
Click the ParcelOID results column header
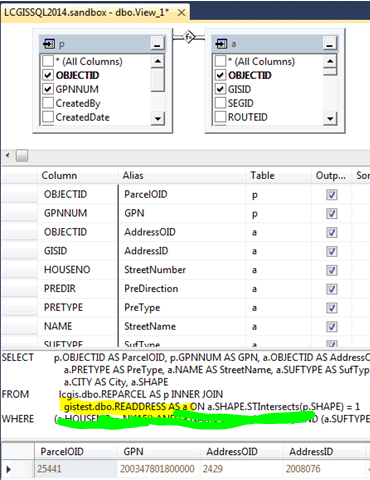point(76,452)
